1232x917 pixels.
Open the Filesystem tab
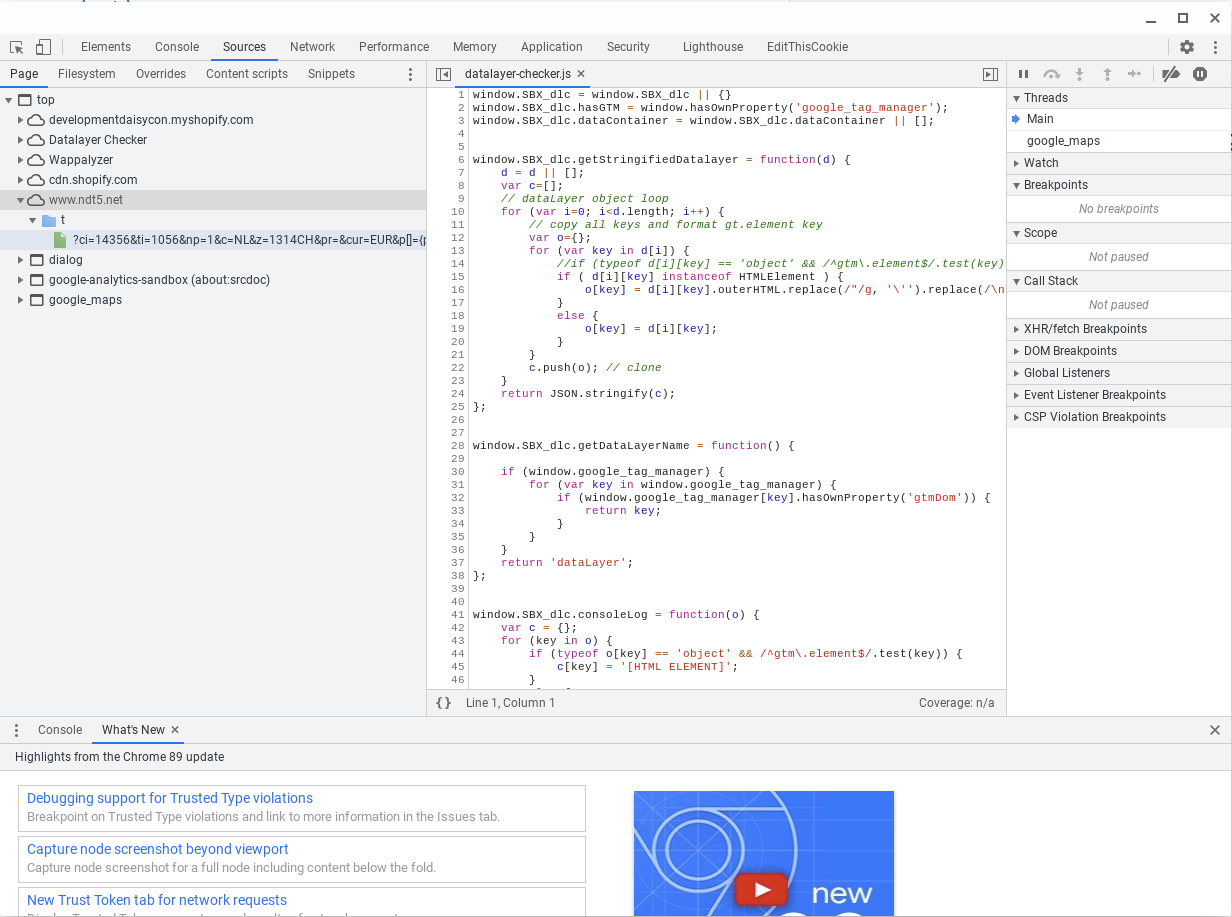86,74
